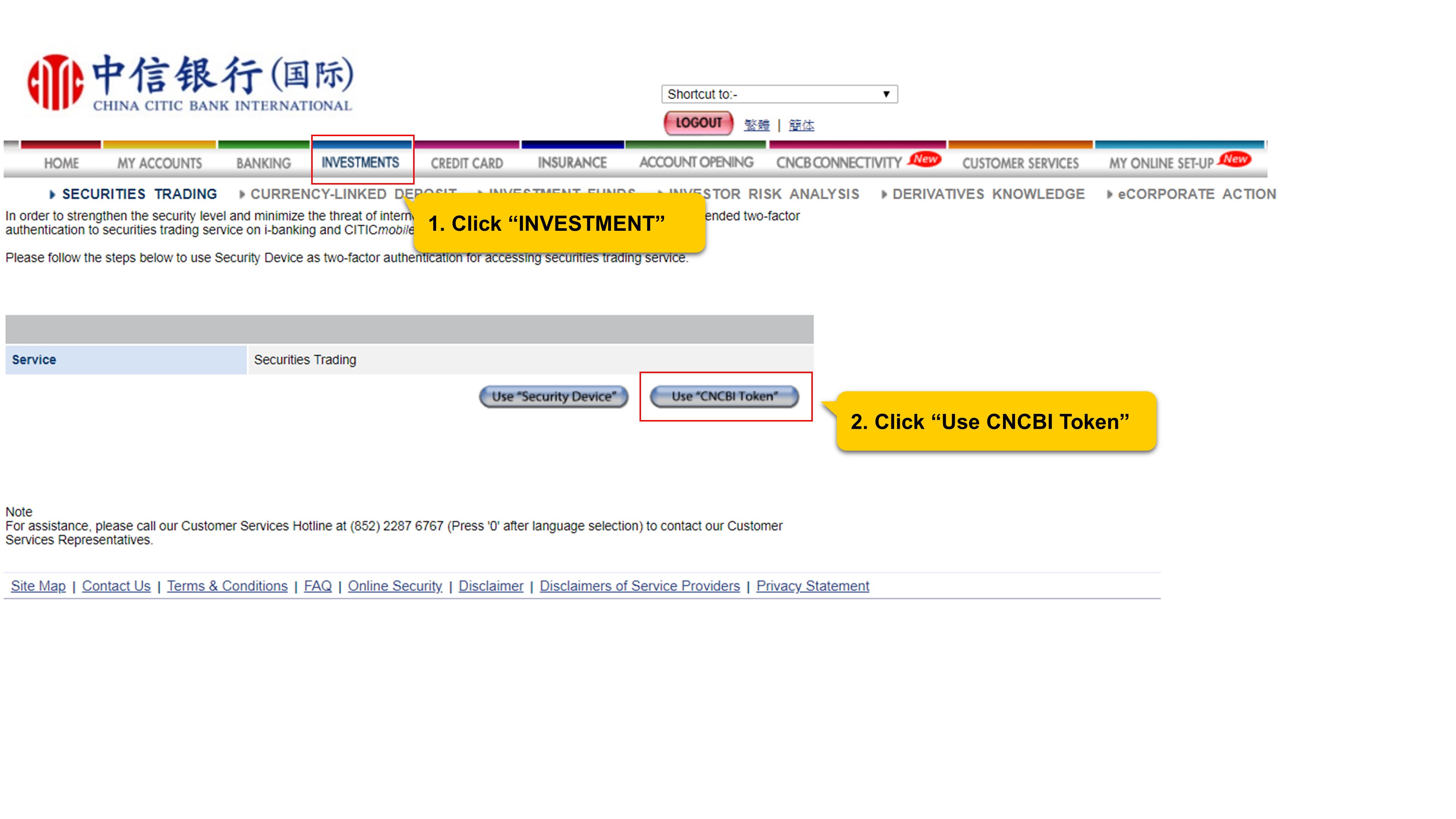Click arrow icon beside SECURITIES TRADING

(x=52, y=194)
